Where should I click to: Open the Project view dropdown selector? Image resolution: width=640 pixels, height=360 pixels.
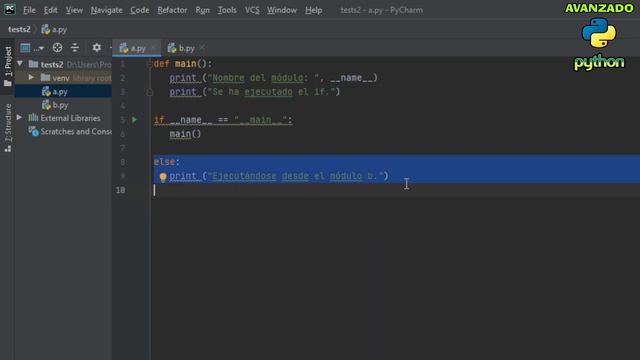[x=32, y=48]
